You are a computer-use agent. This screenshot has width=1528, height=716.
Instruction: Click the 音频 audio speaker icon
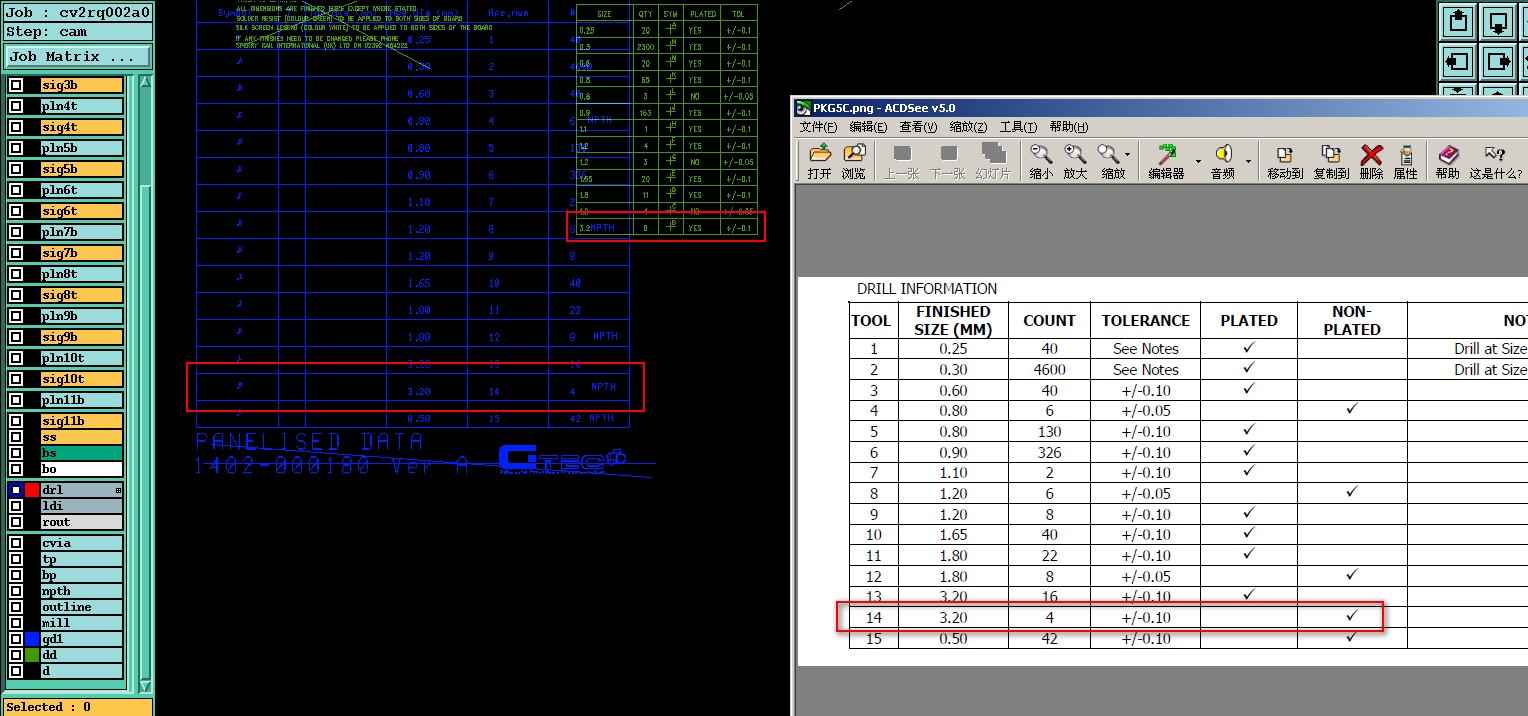pyautogui.click(x=1222, y=154)
